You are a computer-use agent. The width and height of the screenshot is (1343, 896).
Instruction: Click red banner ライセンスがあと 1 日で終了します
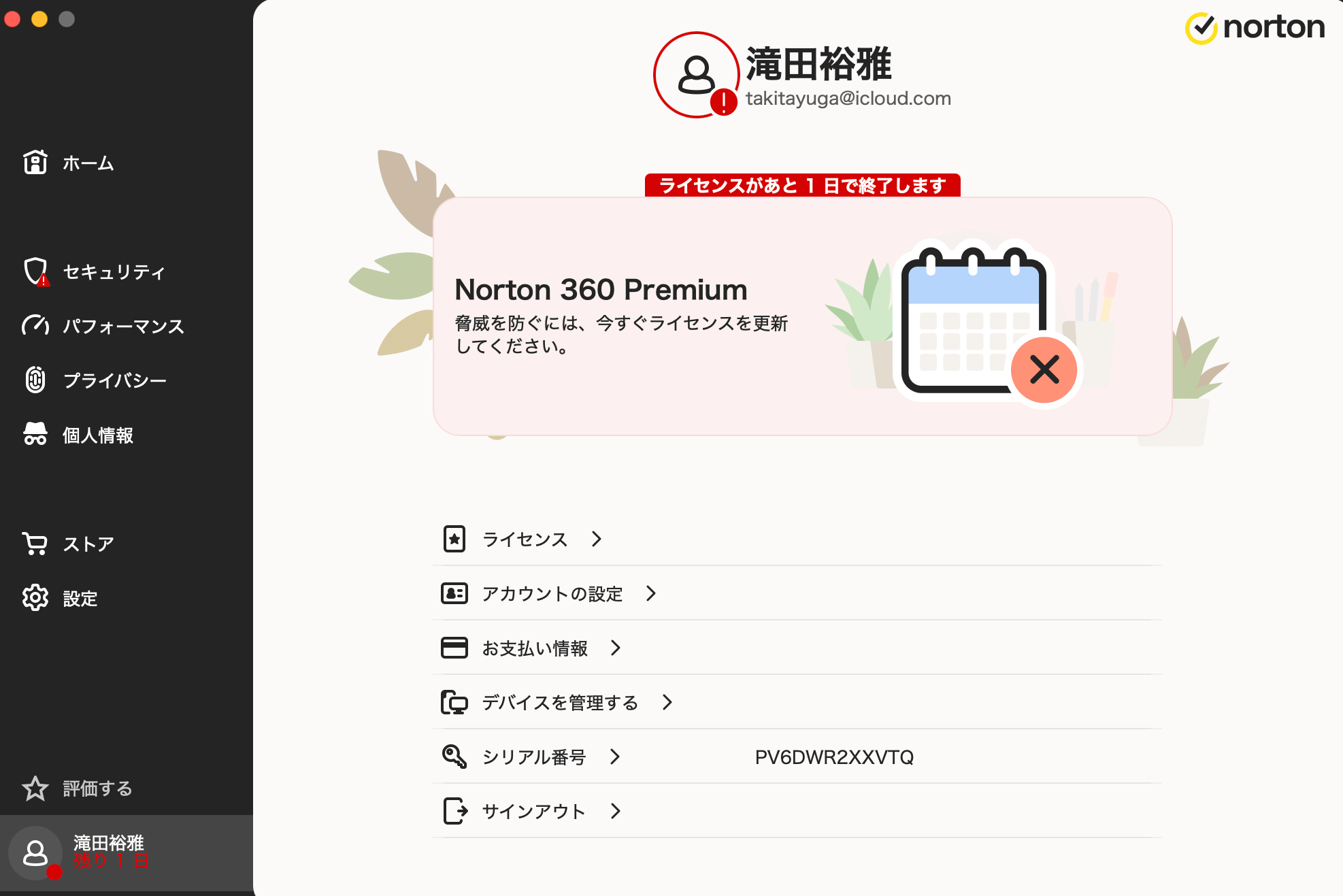click(x=803, y=185)
